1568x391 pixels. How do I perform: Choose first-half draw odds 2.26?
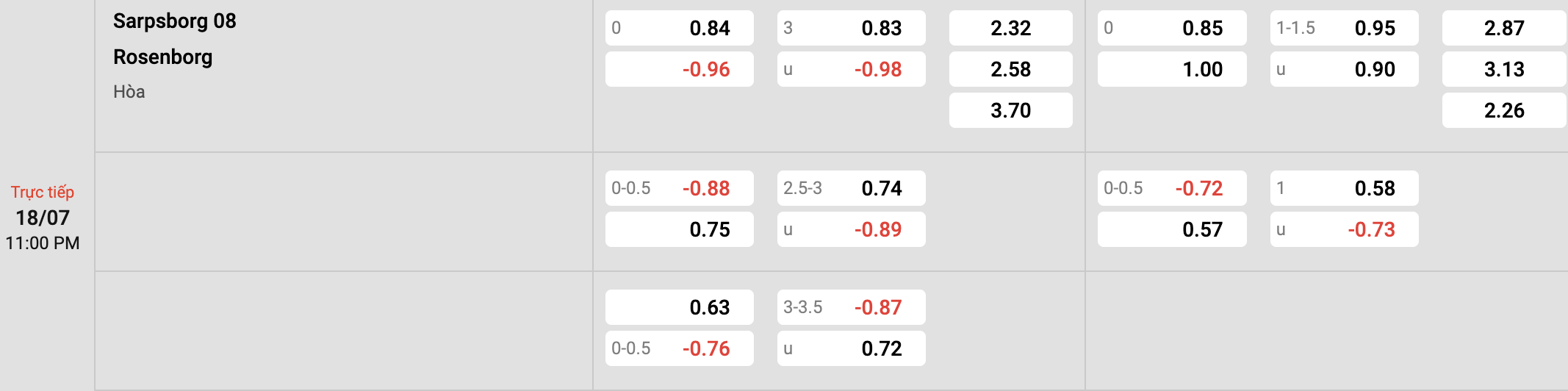(x=1504, y=110)
